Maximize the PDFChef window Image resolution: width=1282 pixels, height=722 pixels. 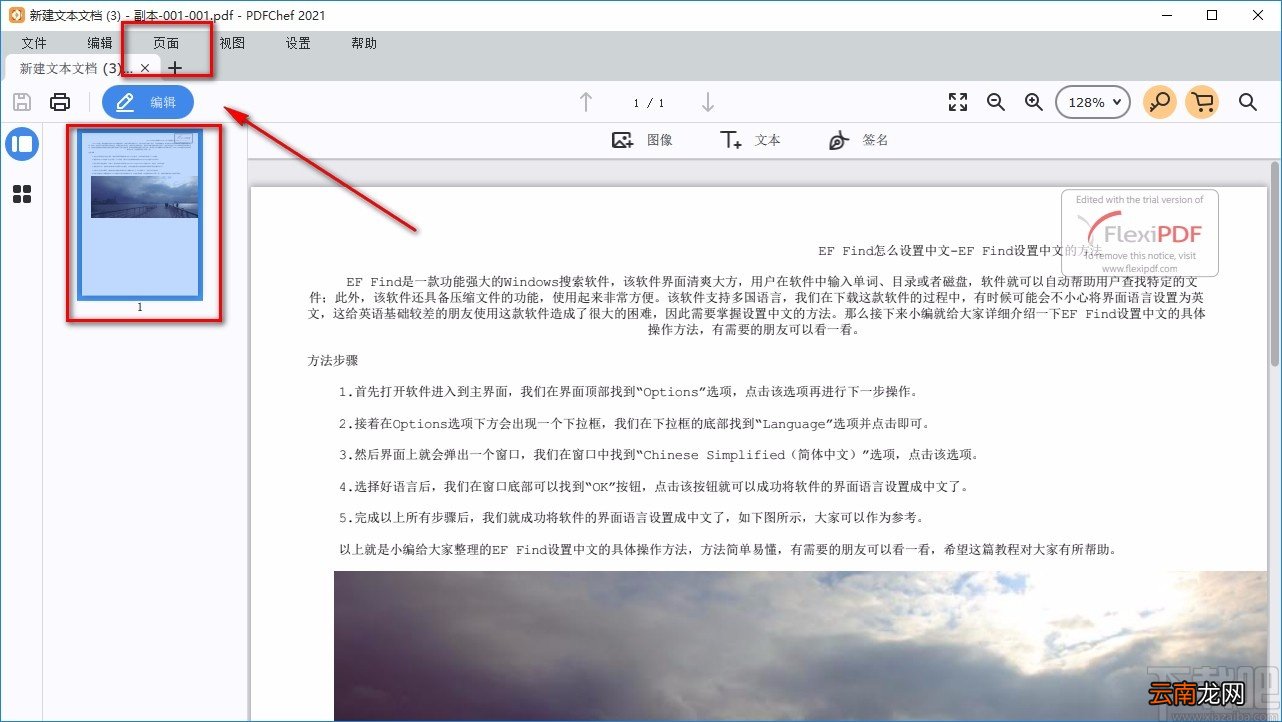click(x=1212, y=15)
